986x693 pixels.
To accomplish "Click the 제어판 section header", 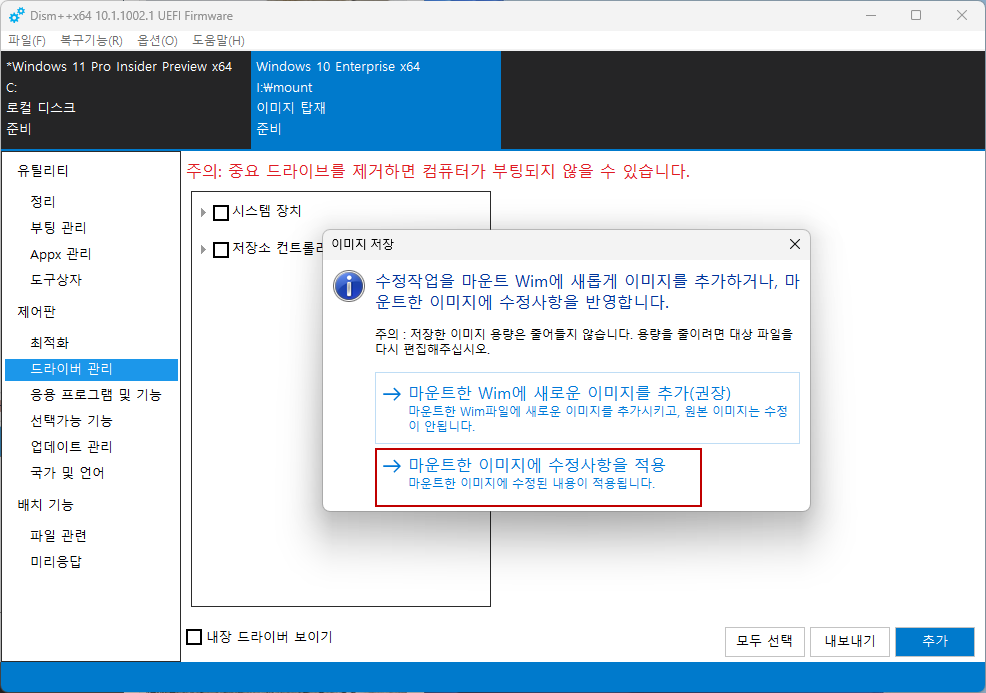I will [x=36, y=312].
